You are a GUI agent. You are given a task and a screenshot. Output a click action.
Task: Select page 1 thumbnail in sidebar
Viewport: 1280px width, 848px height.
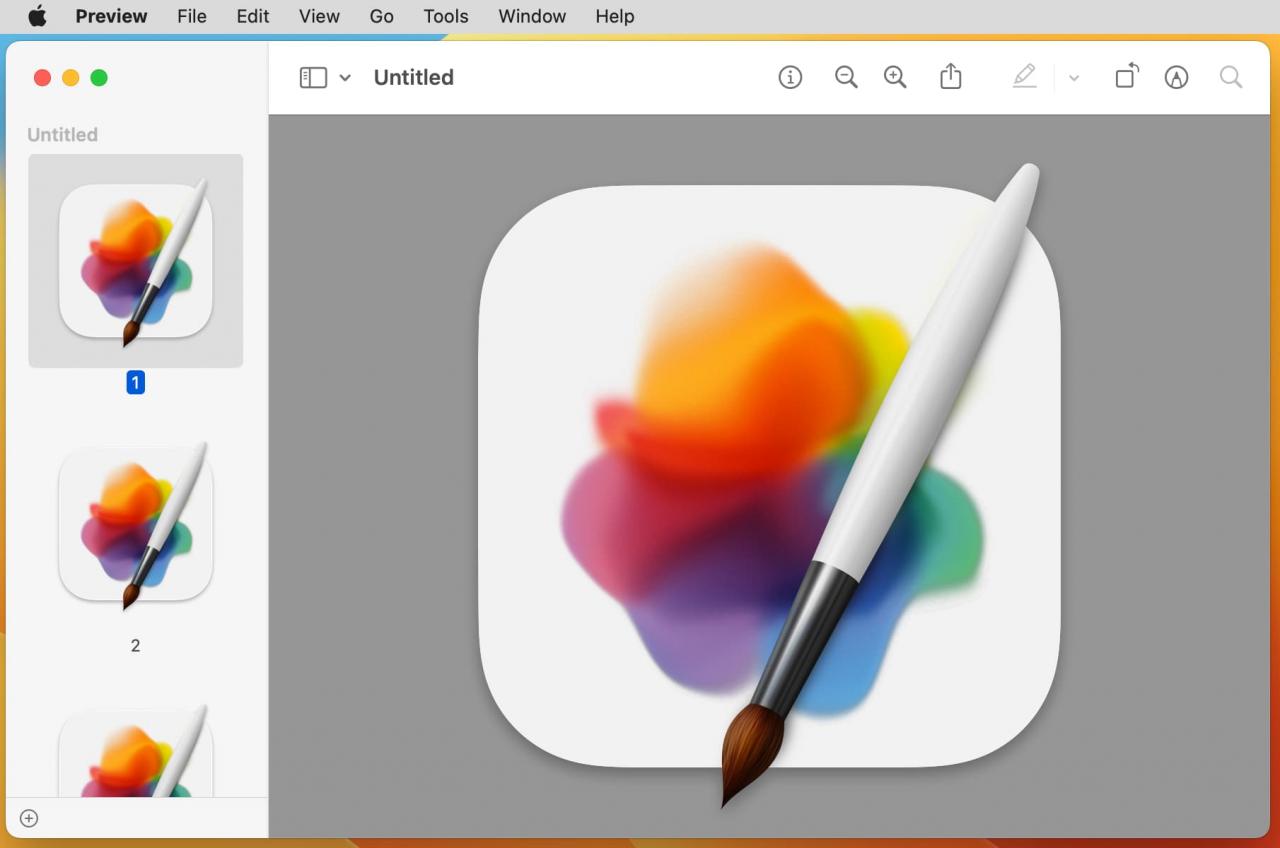[x=135, y=261]
